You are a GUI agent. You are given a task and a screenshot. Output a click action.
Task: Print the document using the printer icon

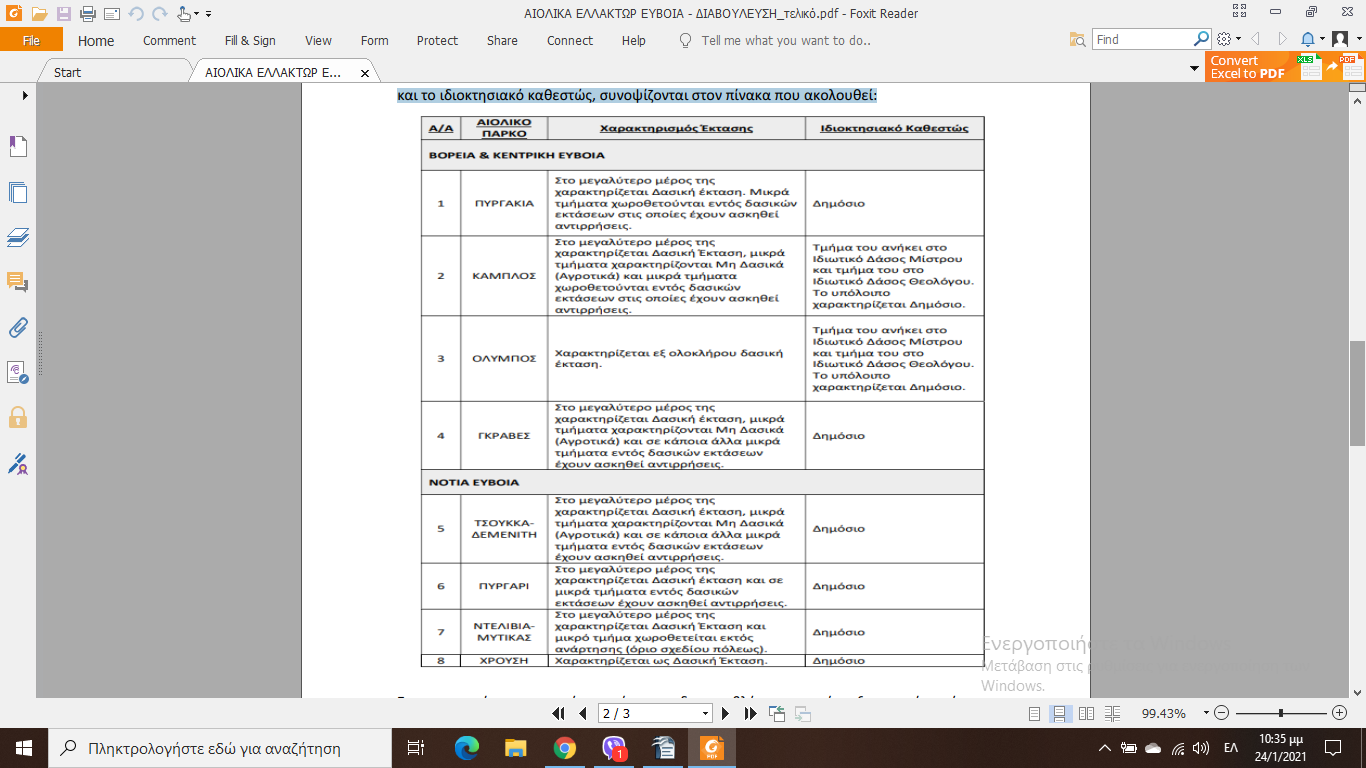click(87, 14)
